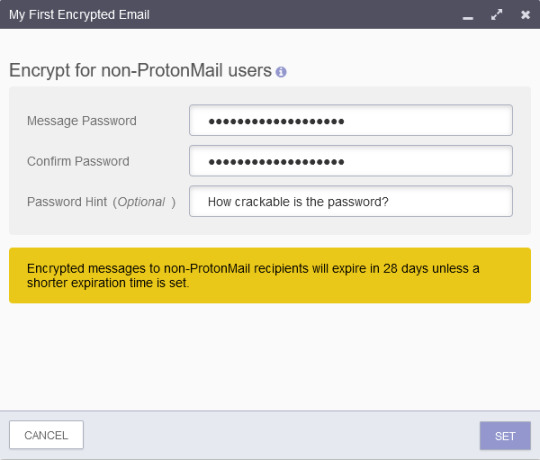The height and width of the screenshot is (460, 540).
Task: Minimize the composer with the dash icon
Action: coord(468,18)
